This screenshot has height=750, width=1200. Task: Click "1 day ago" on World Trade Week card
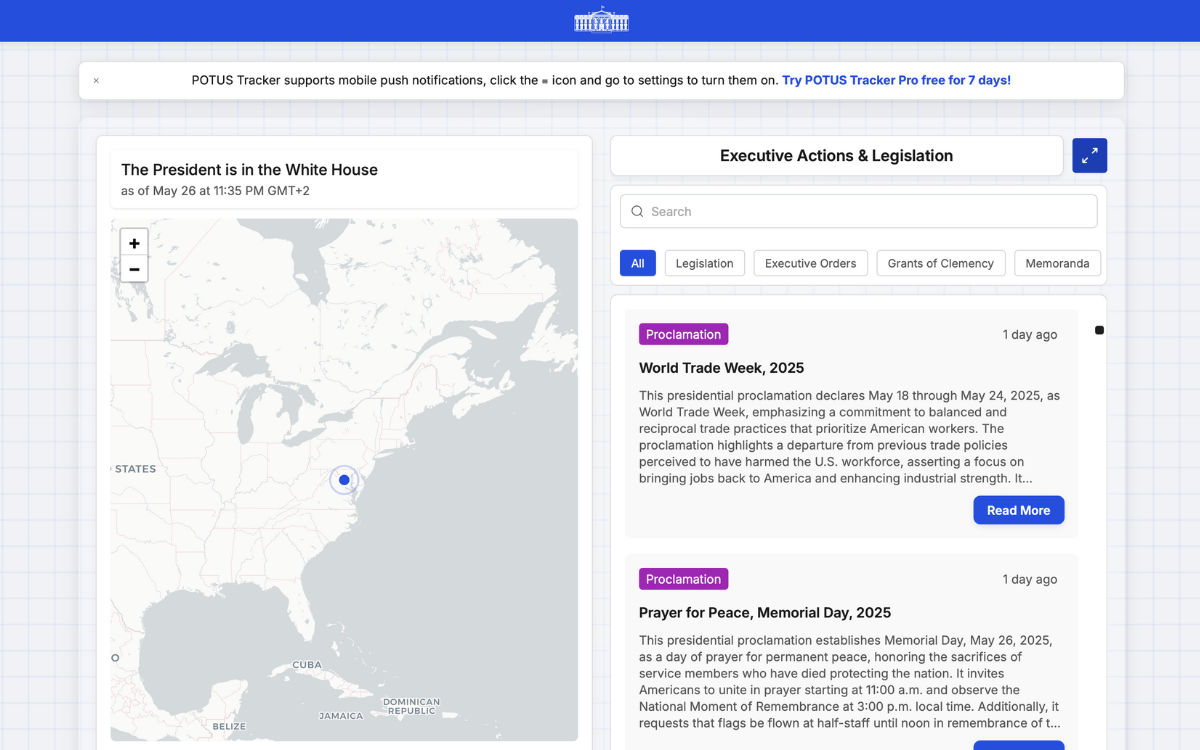[x=1030, y=335]
